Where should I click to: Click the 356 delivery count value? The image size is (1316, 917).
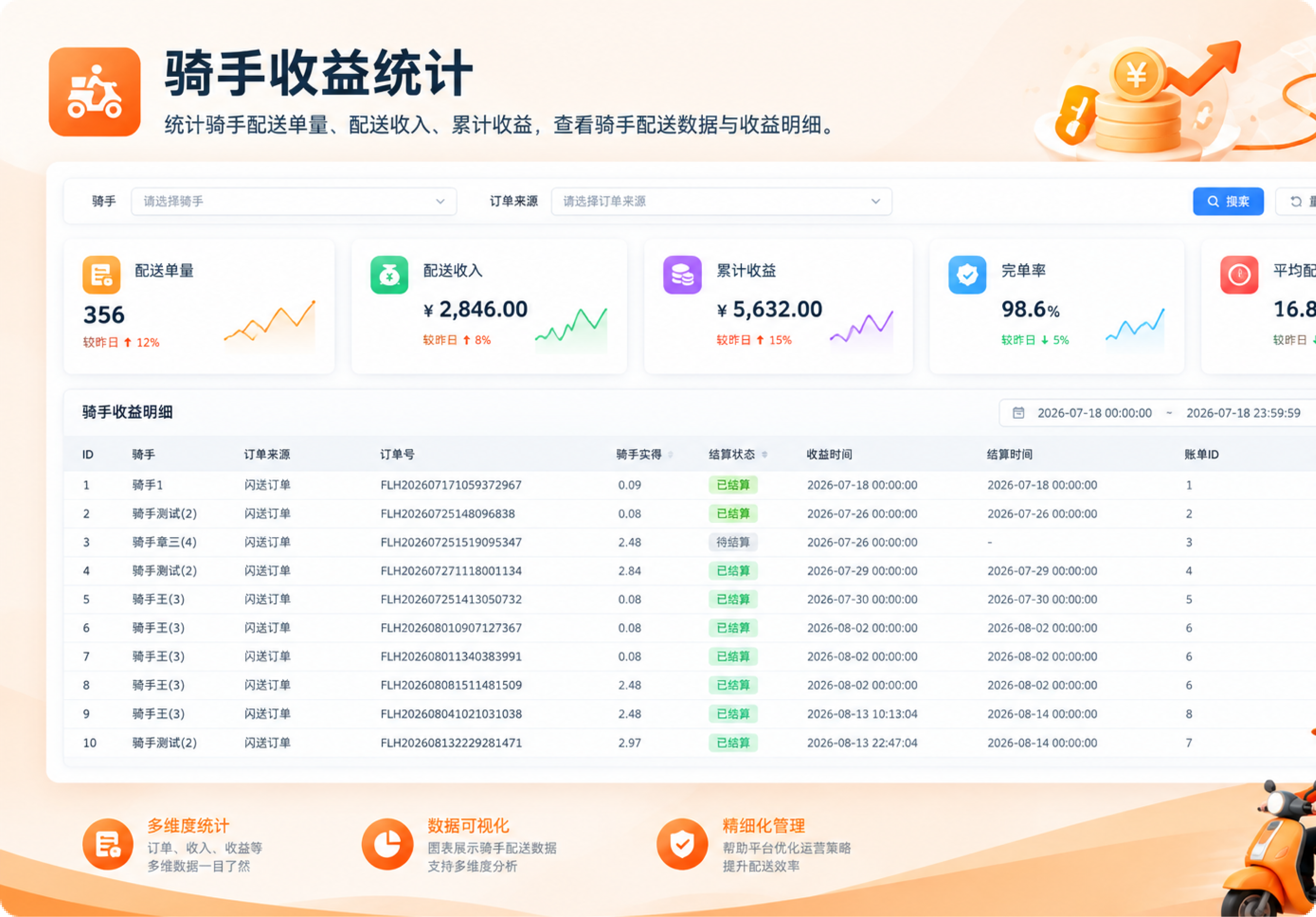tap(104, 315)
